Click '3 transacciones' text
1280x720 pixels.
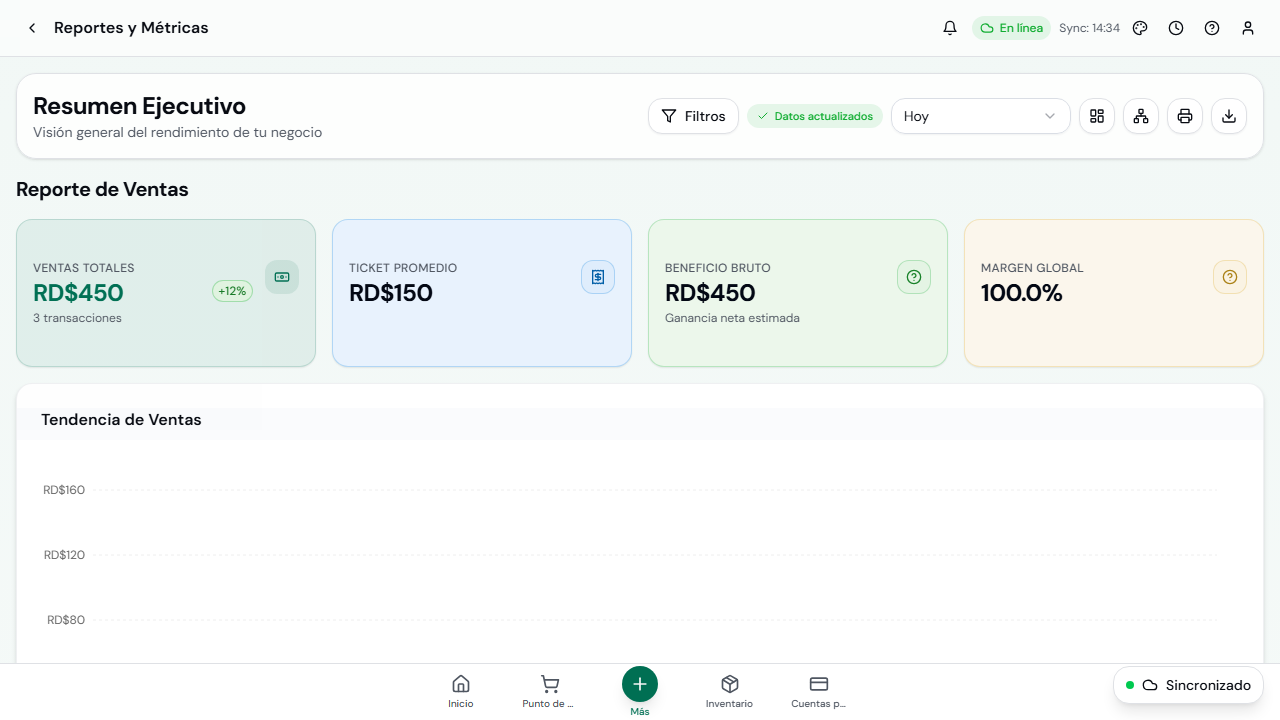coord(77,318)
